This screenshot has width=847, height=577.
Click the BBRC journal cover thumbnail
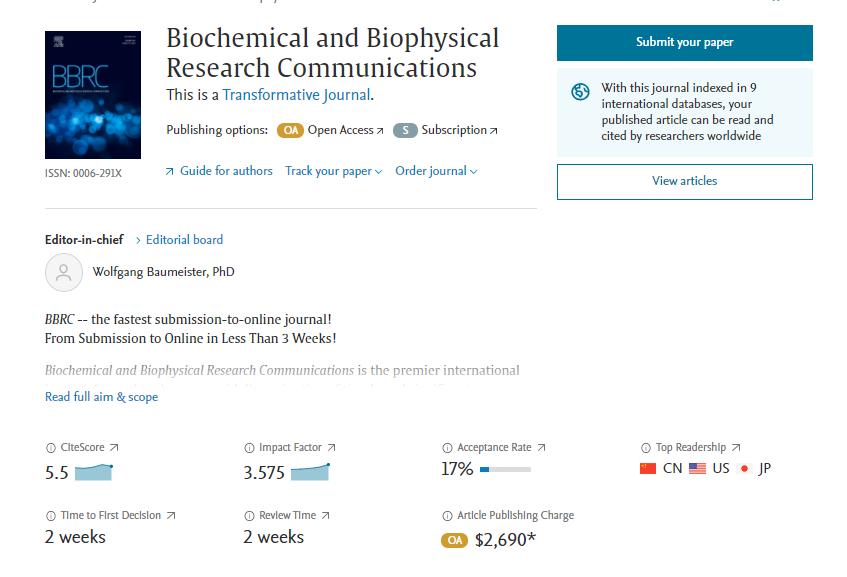(x=93, y=95)
